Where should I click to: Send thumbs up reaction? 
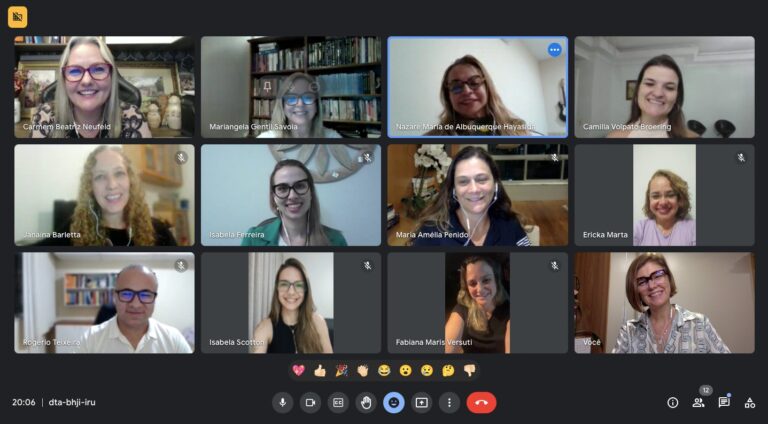[320, 371]
